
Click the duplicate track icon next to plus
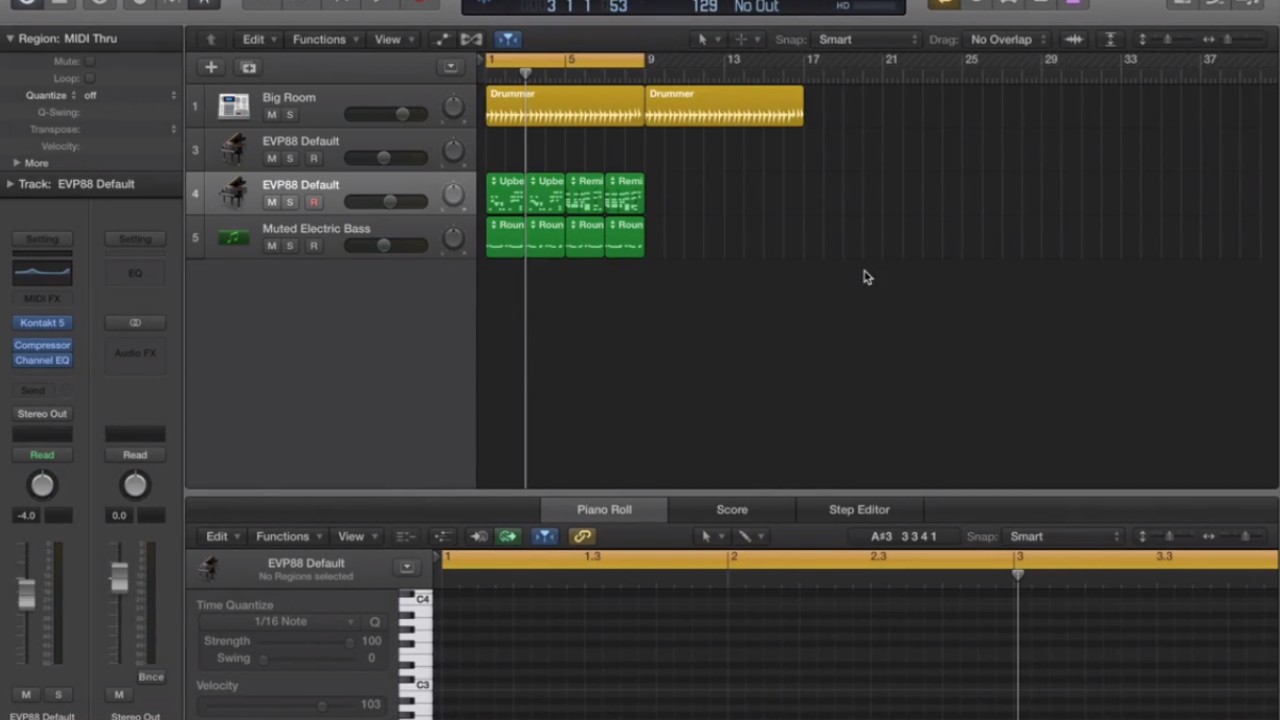click(x=248, y=66)
